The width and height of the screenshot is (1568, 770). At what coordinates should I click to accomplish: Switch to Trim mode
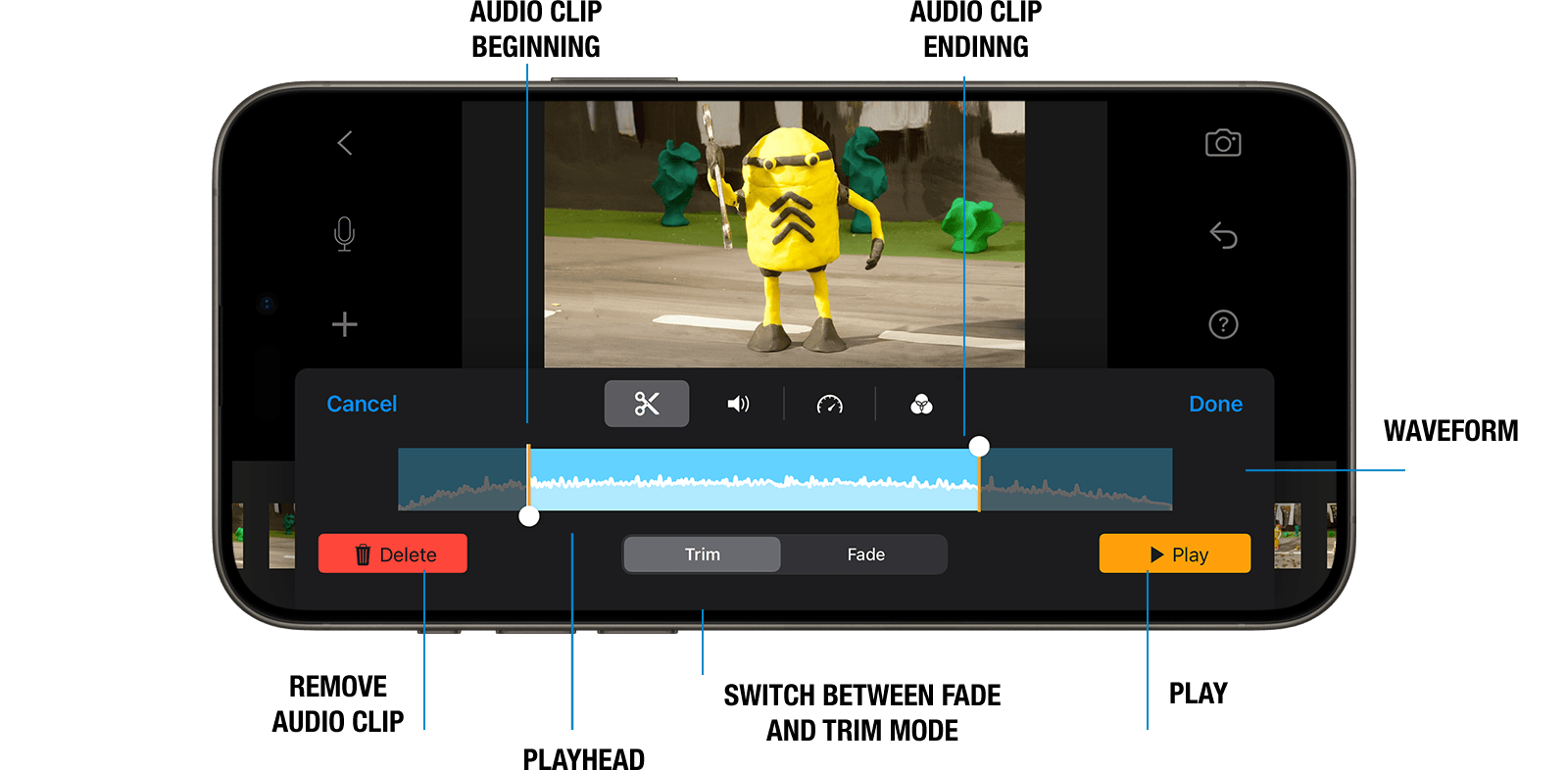point(702,554)
